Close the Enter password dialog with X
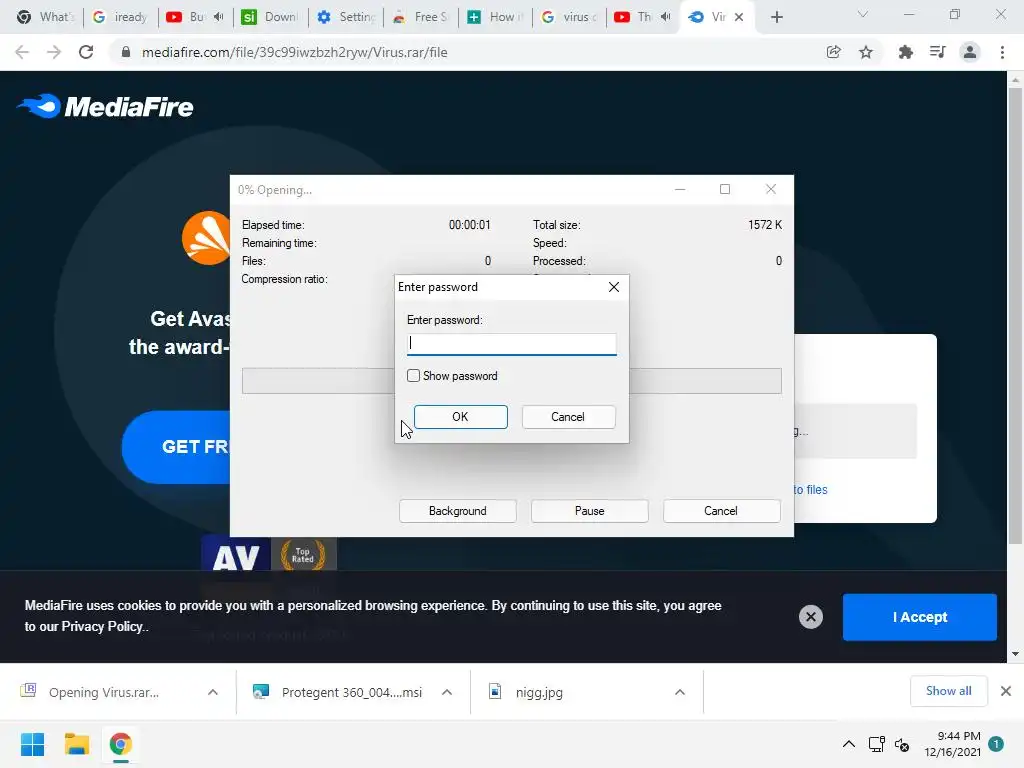1024x768 pixels. point(613,287)
